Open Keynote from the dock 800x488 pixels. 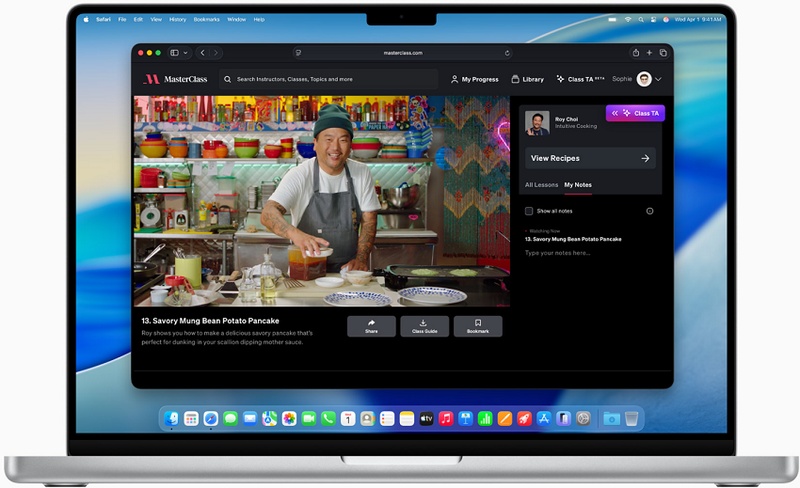[x=465, y=419]
